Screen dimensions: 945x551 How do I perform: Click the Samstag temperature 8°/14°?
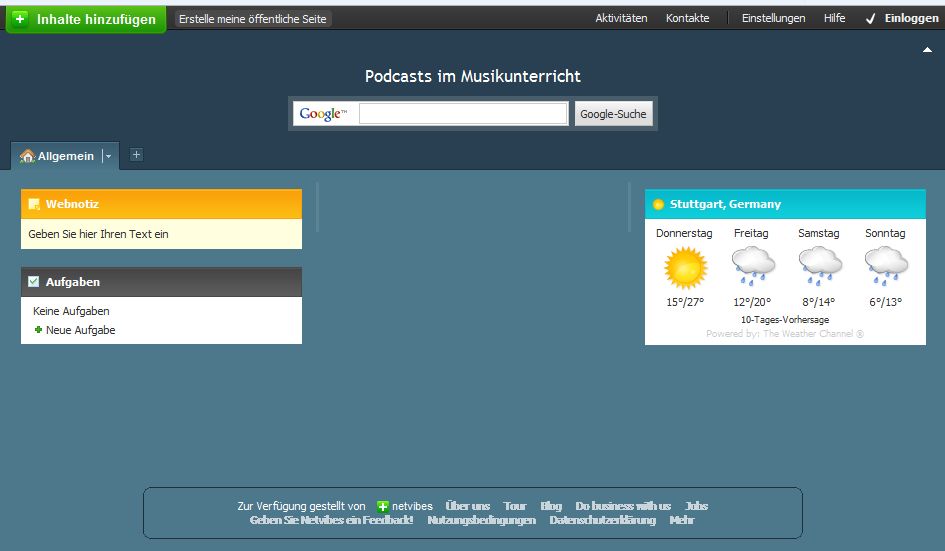pos(818,302)
